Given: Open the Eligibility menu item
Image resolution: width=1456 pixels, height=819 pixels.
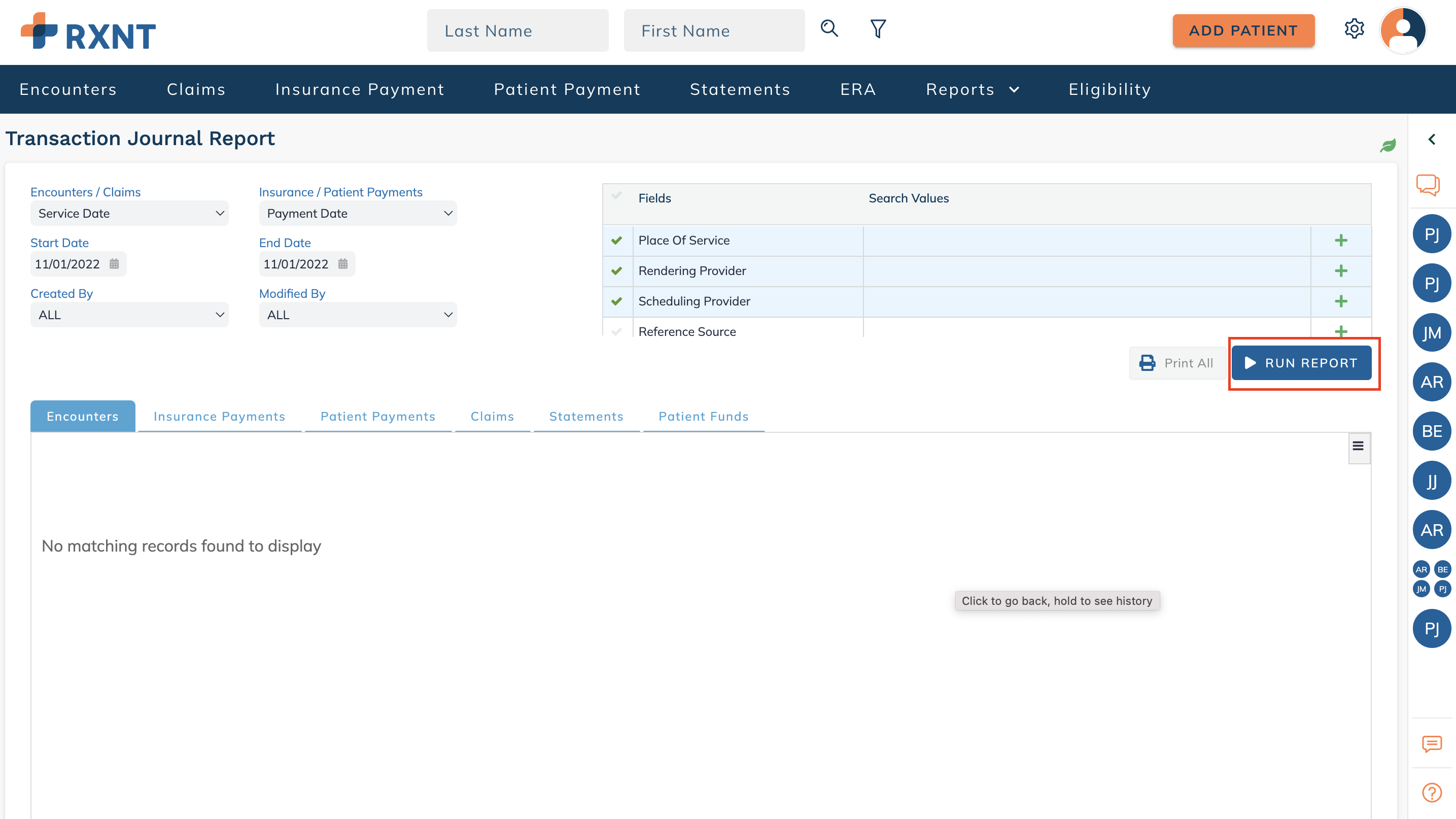Looking at the screenshot, I should click(x=1110, y=89).
